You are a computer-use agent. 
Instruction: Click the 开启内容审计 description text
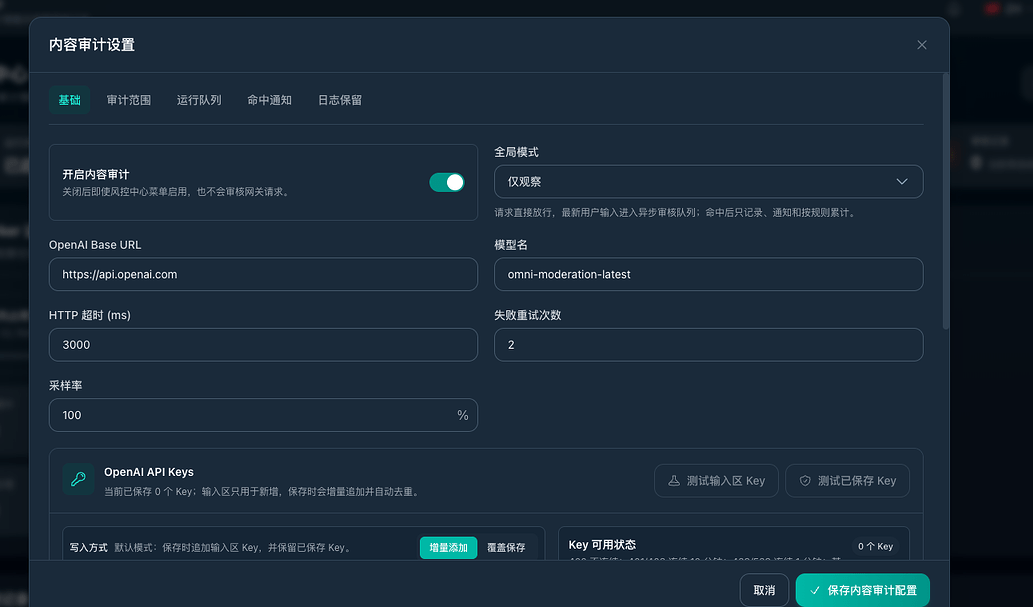[177, 192]
